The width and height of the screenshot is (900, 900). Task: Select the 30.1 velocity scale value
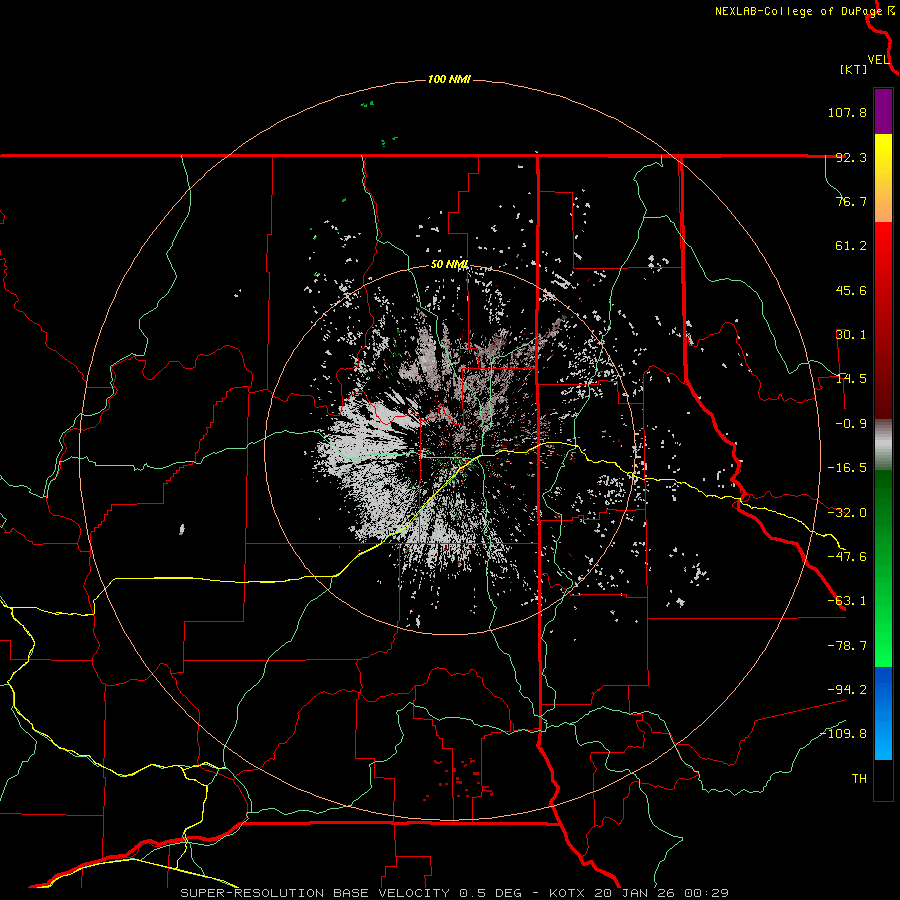(x=851, y=335)
